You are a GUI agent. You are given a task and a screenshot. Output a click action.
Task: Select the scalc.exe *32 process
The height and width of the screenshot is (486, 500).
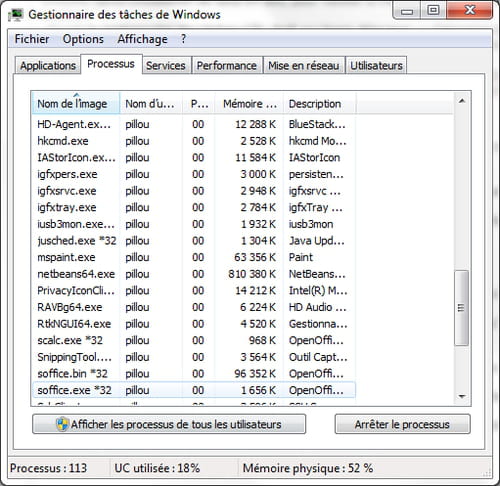193,340
